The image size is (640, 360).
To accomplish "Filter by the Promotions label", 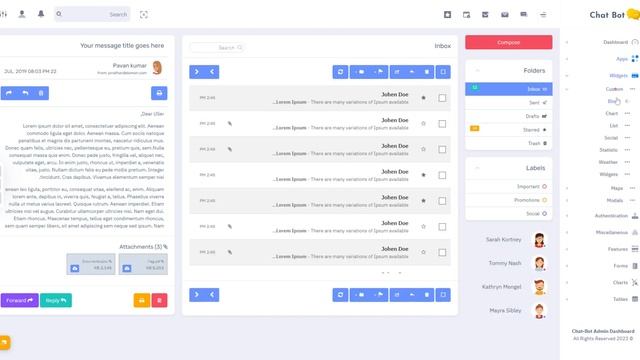I will pos(509,200).
